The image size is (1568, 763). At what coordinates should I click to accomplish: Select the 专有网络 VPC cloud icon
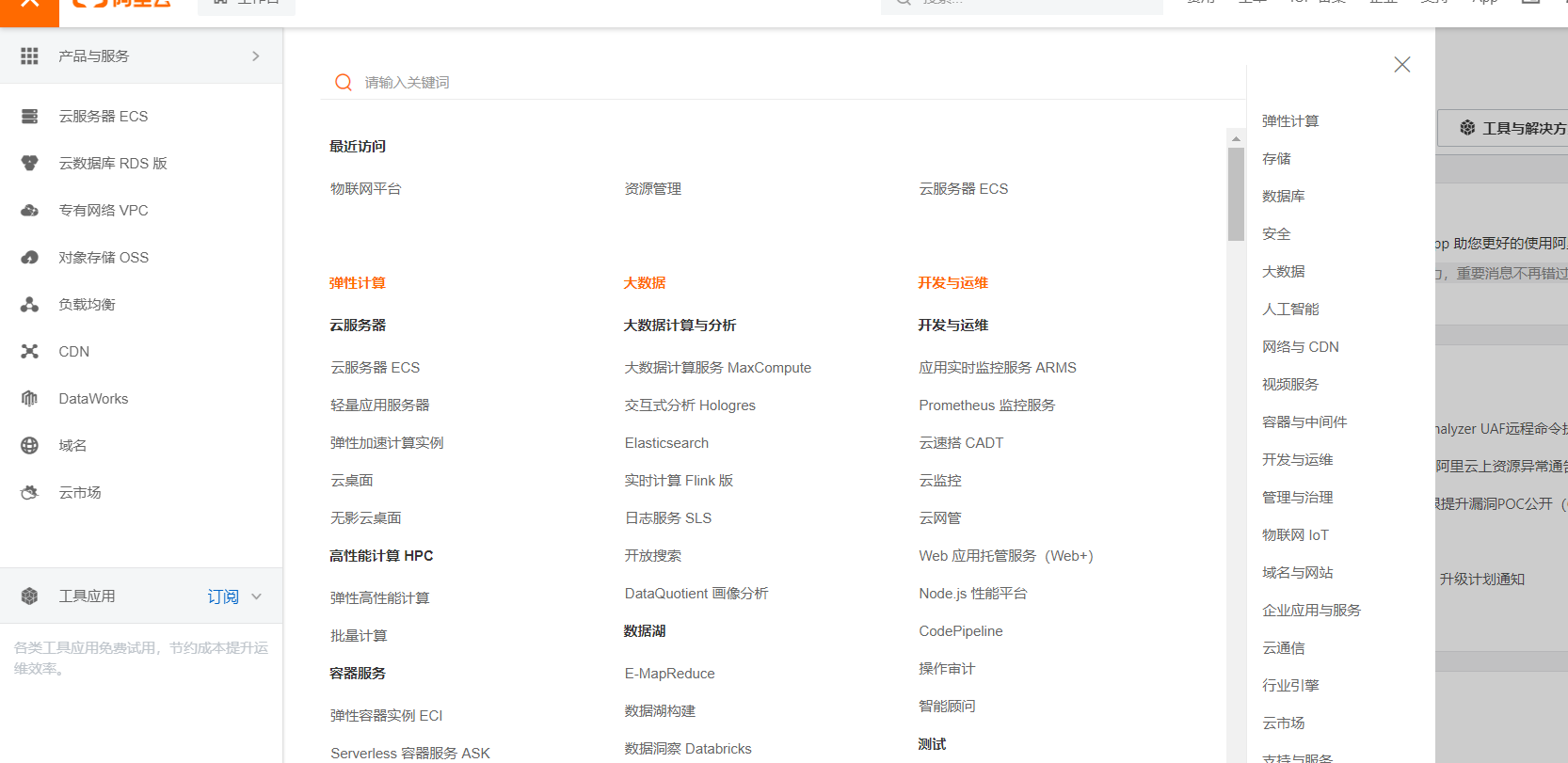point(29,211)
